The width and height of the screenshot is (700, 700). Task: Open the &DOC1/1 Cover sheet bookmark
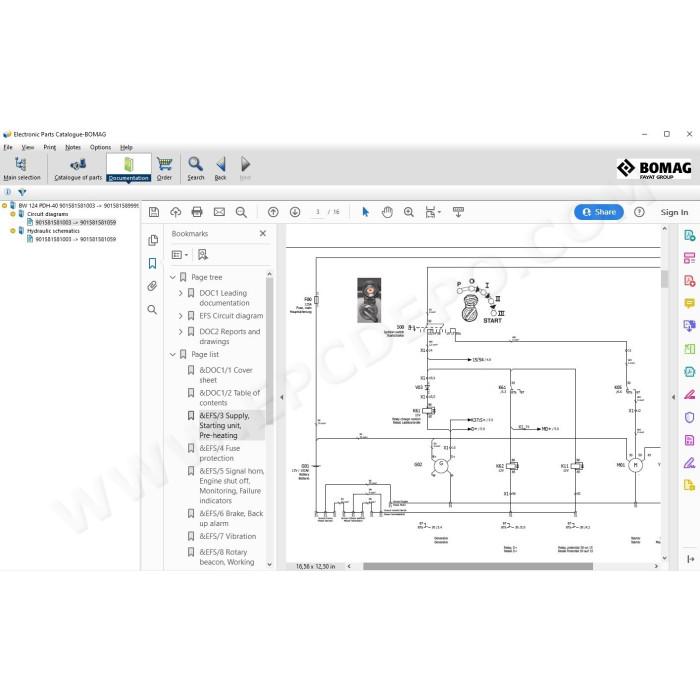tap(226, 375)
